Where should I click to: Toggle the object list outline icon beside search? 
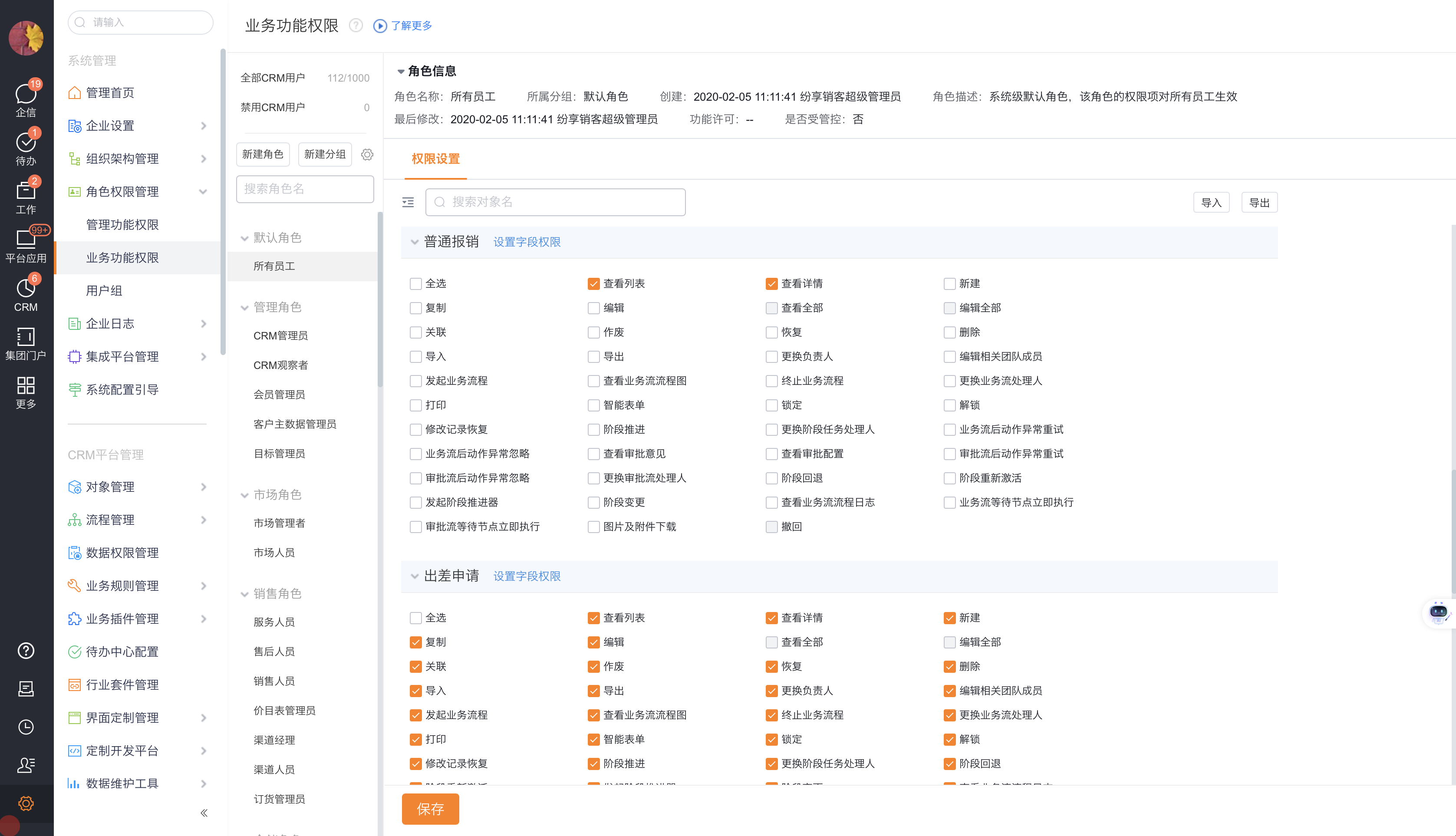pos(408,202)
